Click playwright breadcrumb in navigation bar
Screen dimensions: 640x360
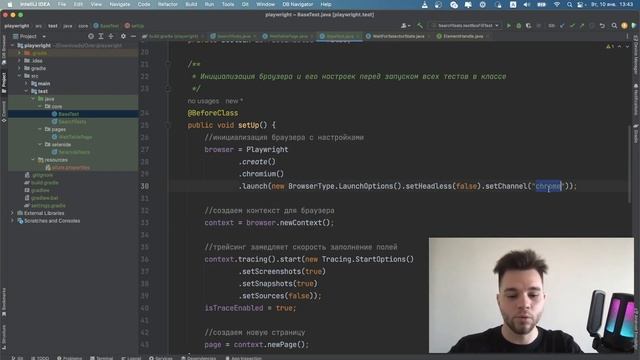pyautogui.click(x=17, y=26)
